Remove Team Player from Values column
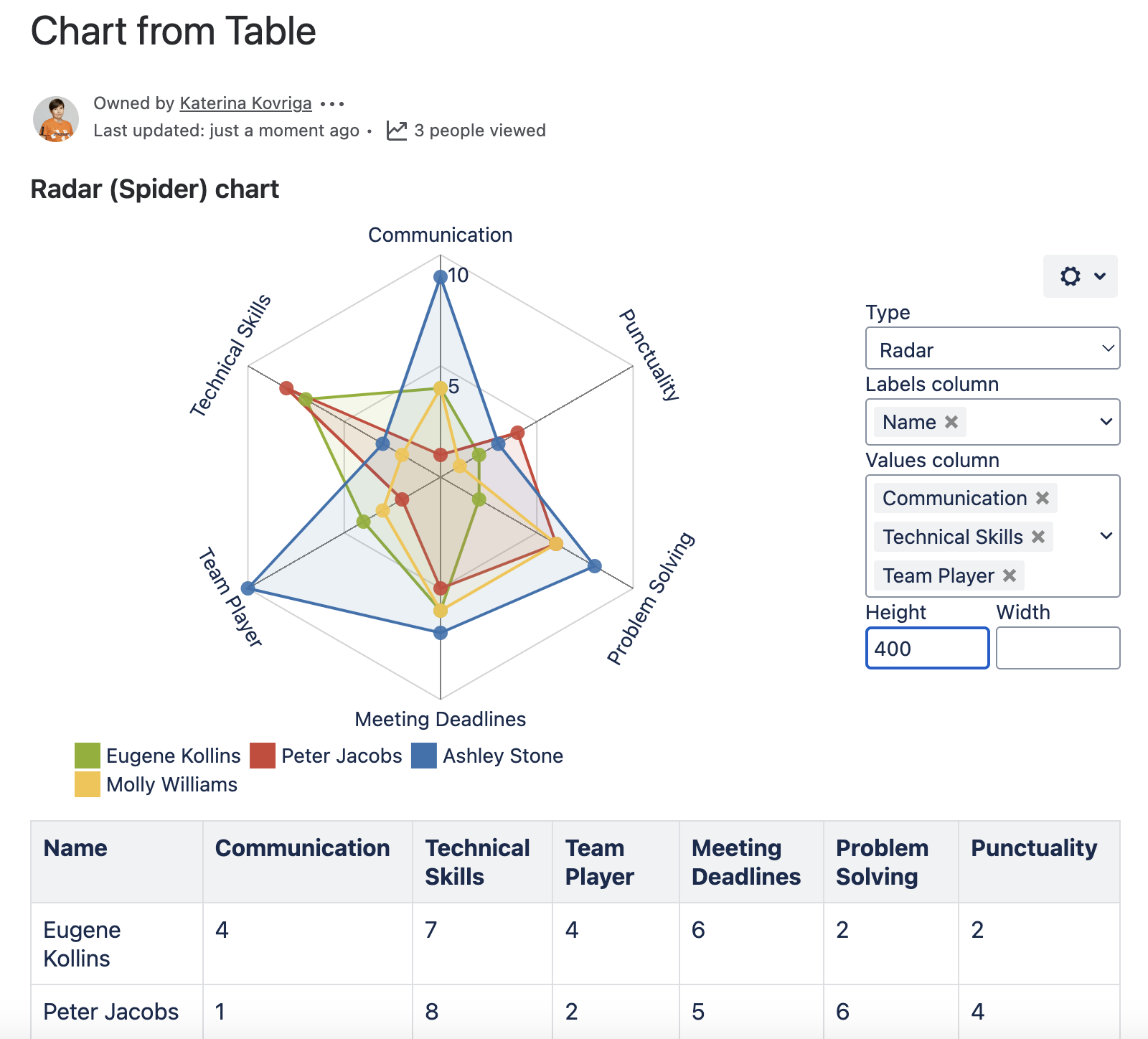 click(1010, 575)
